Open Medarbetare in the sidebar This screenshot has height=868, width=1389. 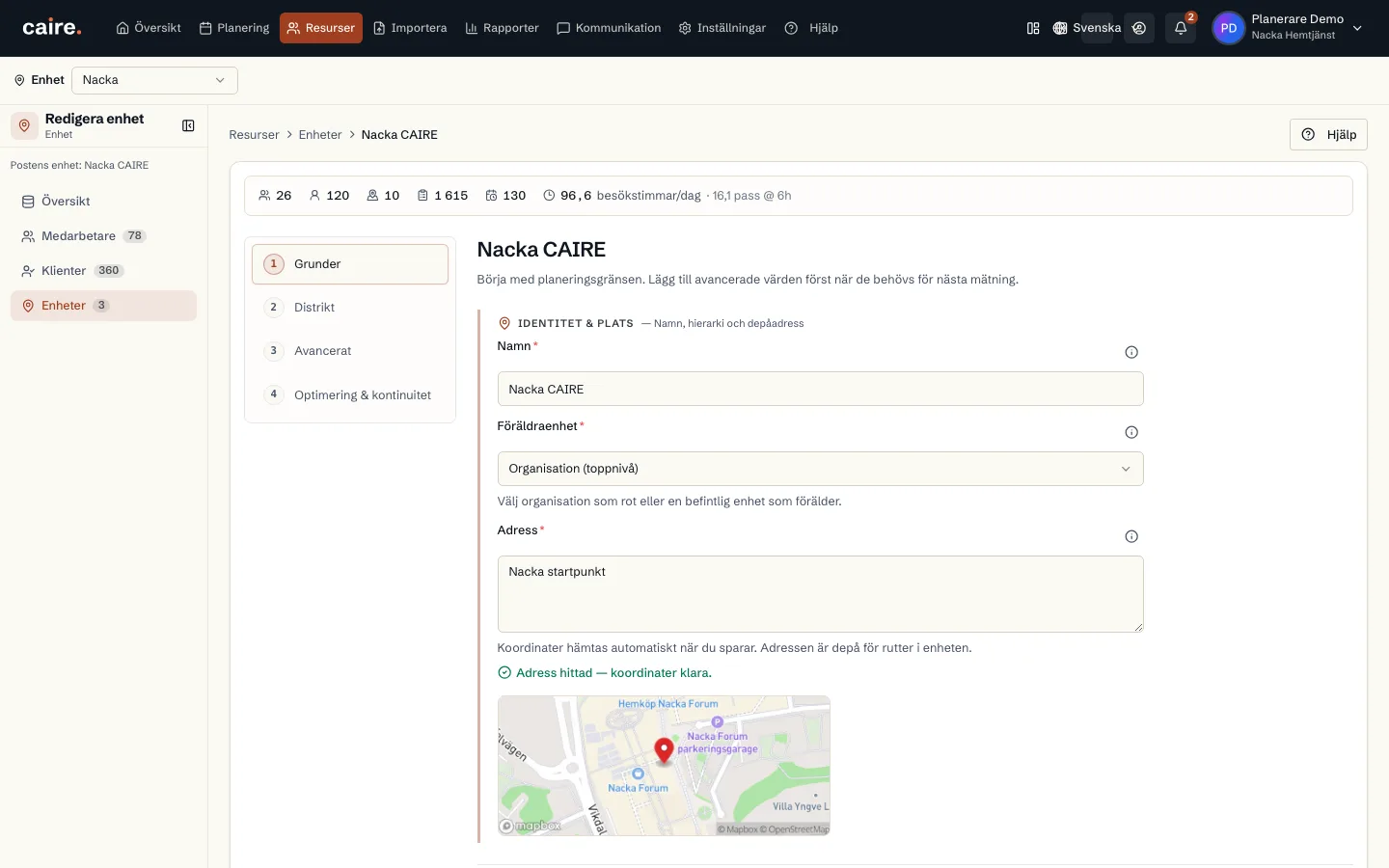[103, 236]
